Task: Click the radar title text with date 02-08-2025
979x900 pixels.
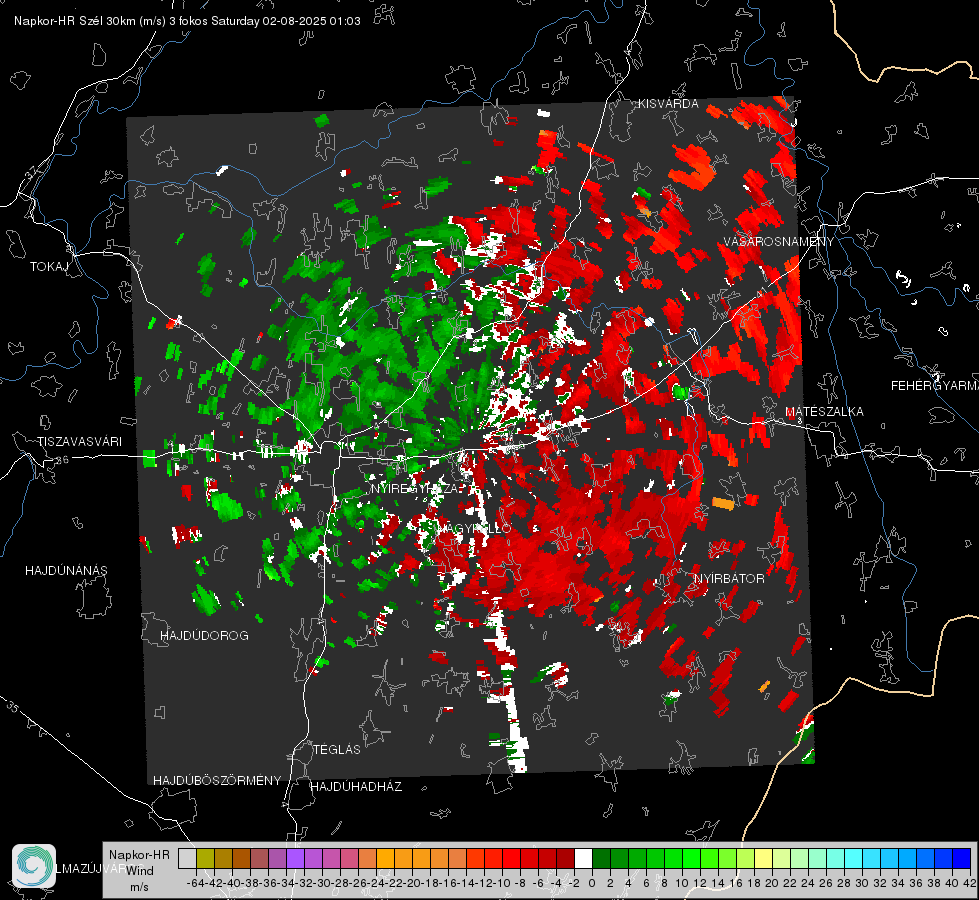Action: pos(187,21)
